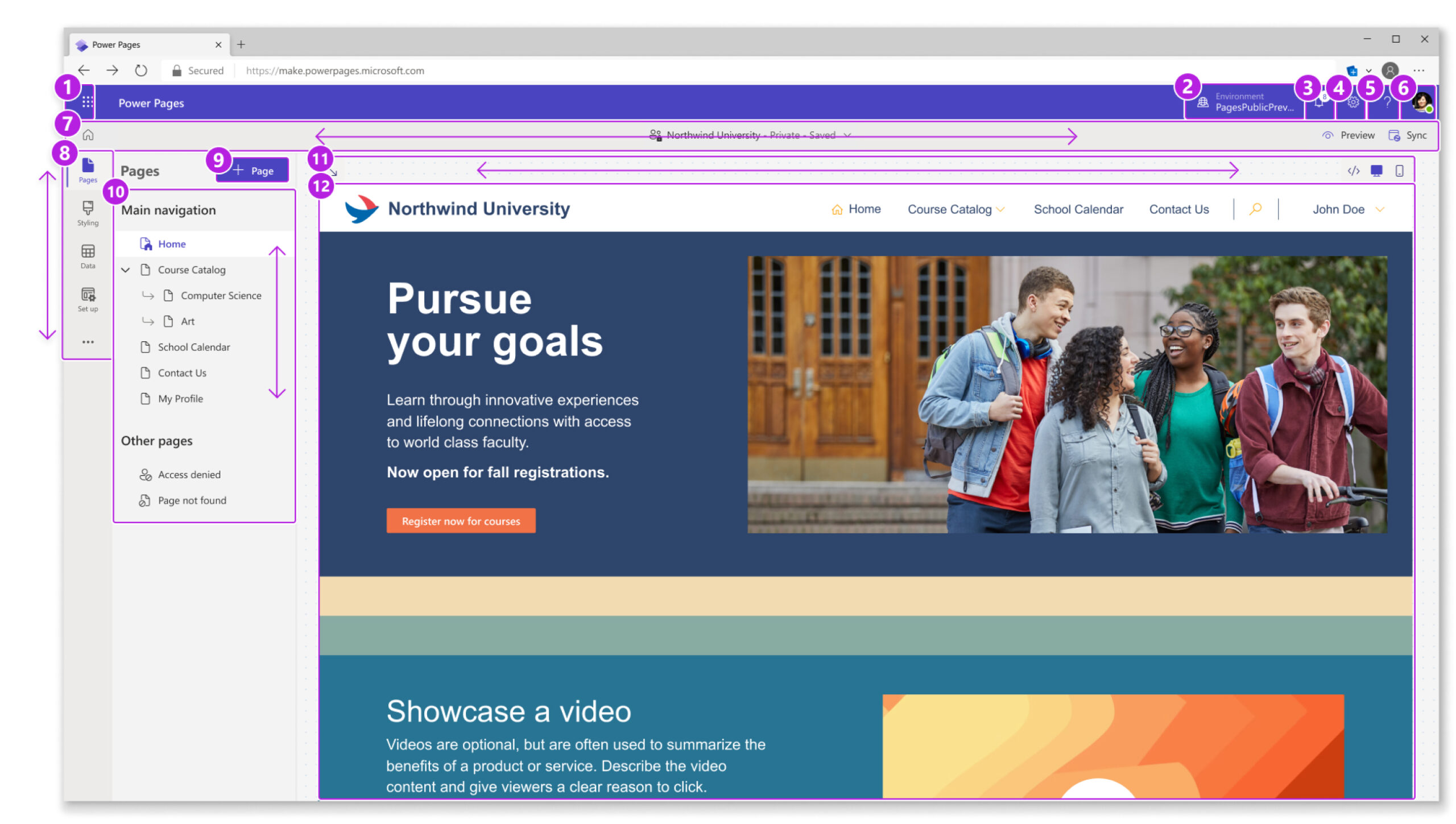1456x824 pixels.
Task: Select the Home page in navigation
Action: pyautogui.click(x=172, y=243)
